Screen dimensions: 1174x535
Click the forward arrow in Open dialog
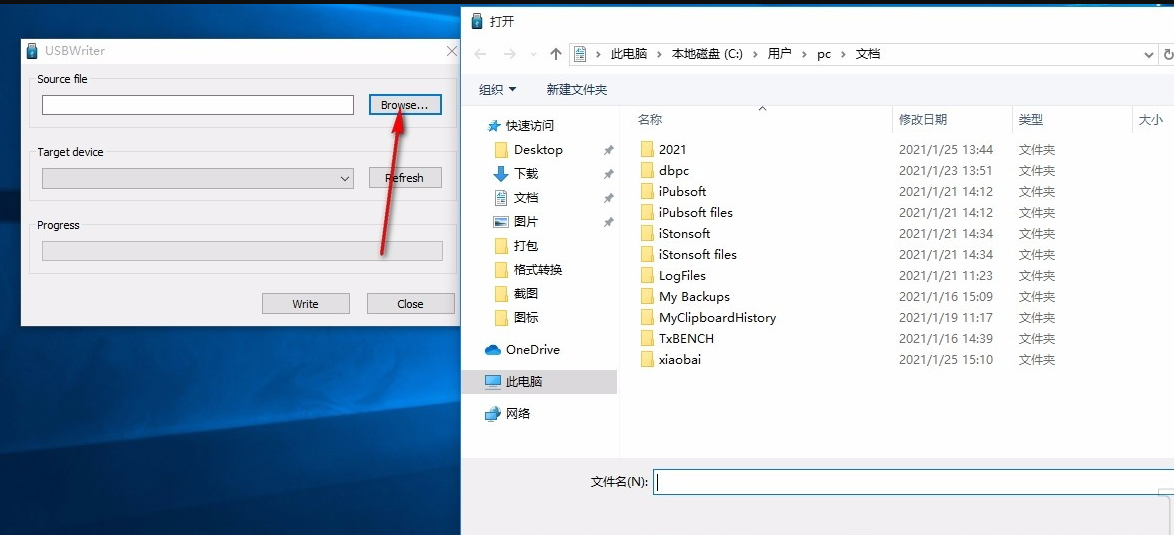click(510, 54)
